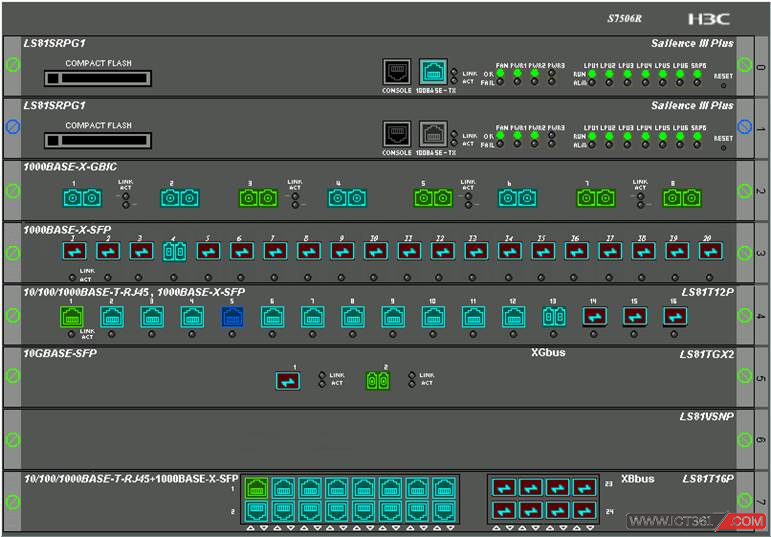Click the FAN OK LED on slot 0

(500, 73)
